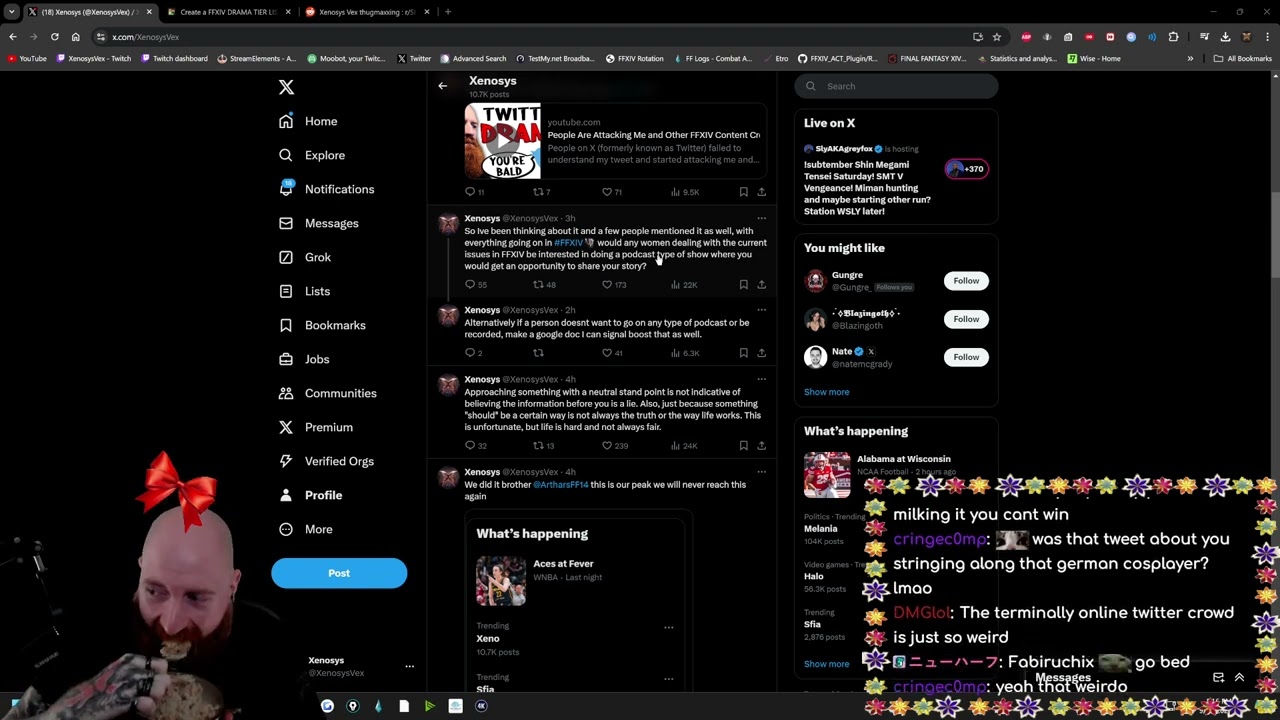This screenshot has width=1280, height=720.
Task: Bookmark this page with the star icon
Action: pyautogui.click(x=996, y=37)
